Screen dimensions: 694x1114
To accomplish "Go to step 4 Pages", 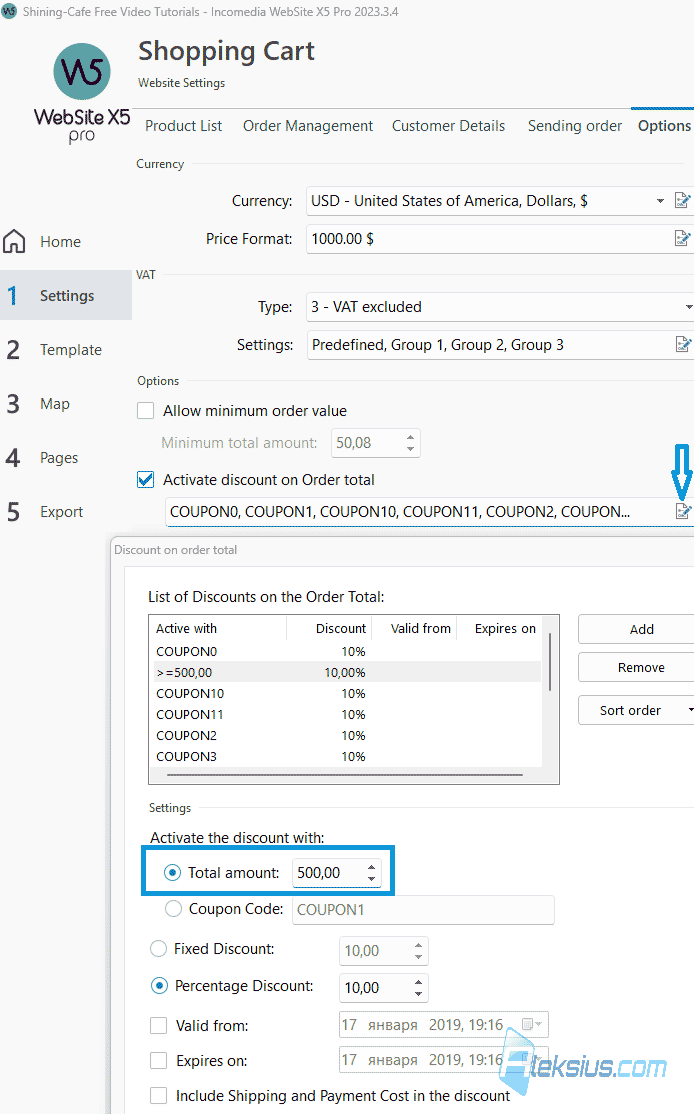I will click(x=66, y=458).
